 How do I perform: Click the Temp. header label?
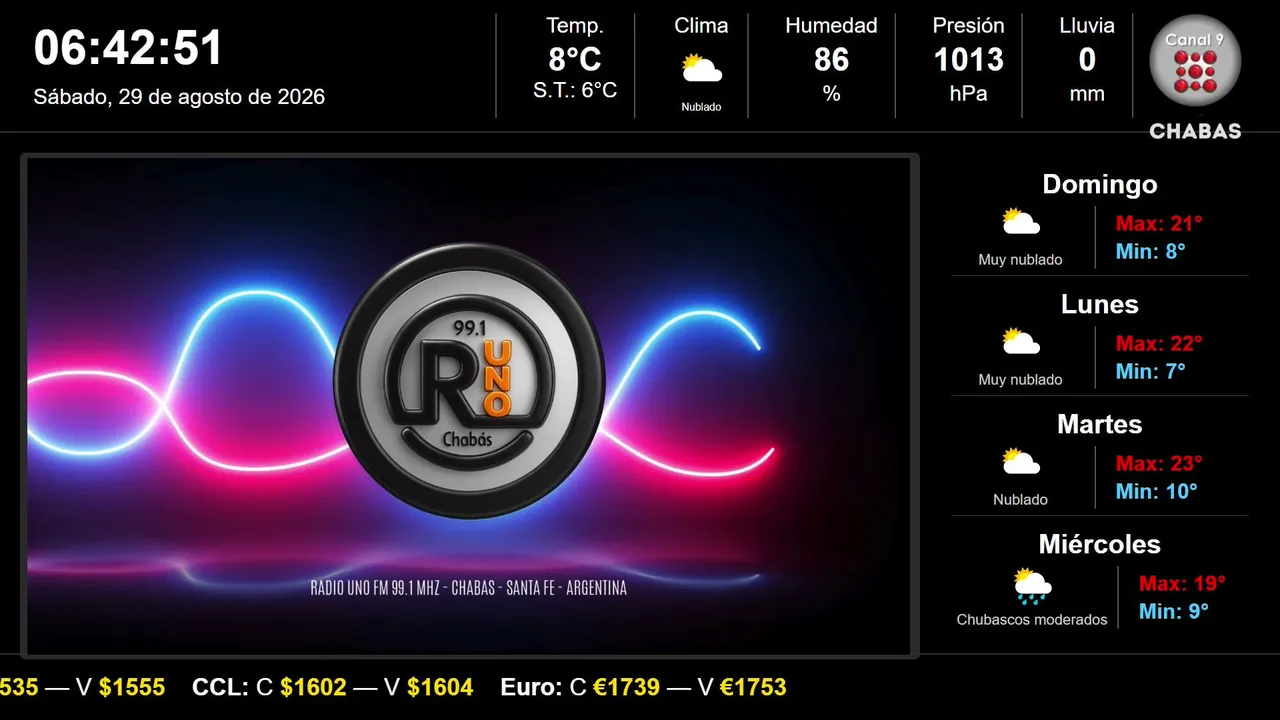point(575,26)
